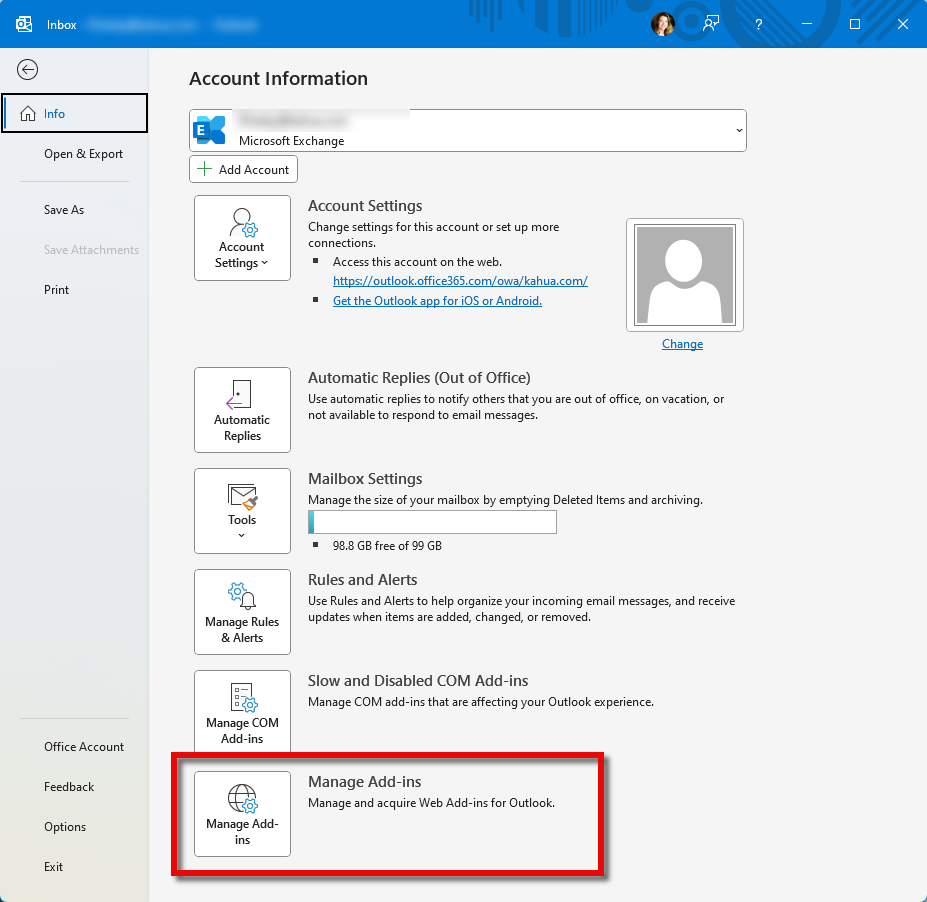Click the mailbox storage usage bar

[x=432, y=522]
